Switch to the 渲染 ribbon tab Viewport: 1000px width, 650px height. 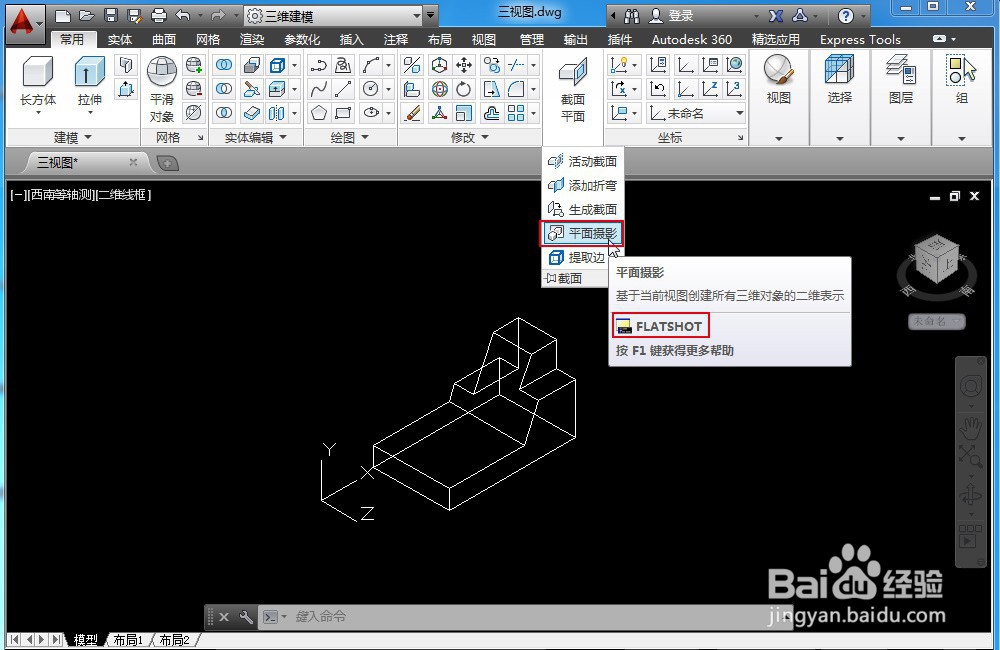252,40
